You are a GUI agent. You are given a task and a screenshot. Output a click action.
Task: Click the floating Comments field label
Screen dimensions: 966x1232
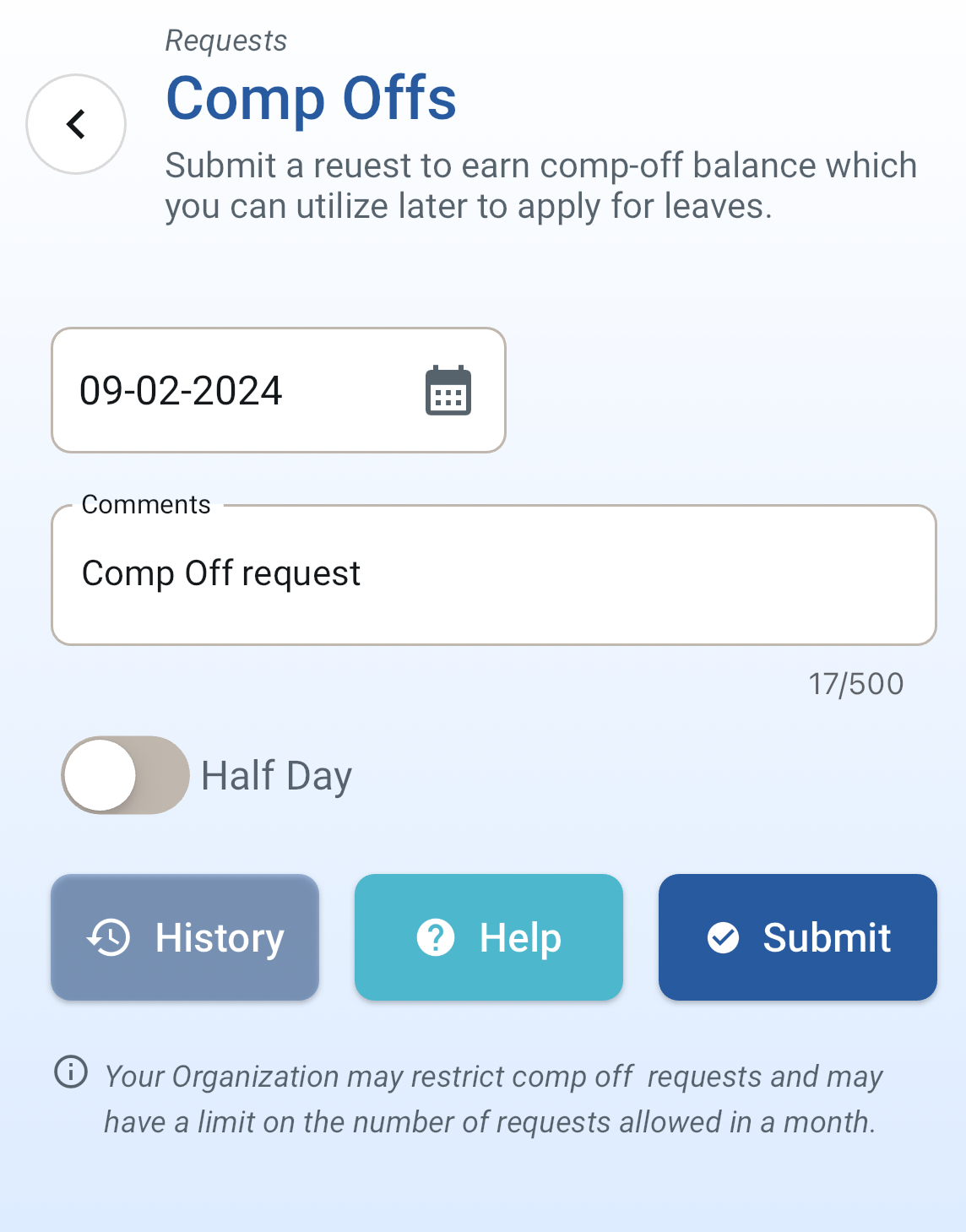(146, 504)
